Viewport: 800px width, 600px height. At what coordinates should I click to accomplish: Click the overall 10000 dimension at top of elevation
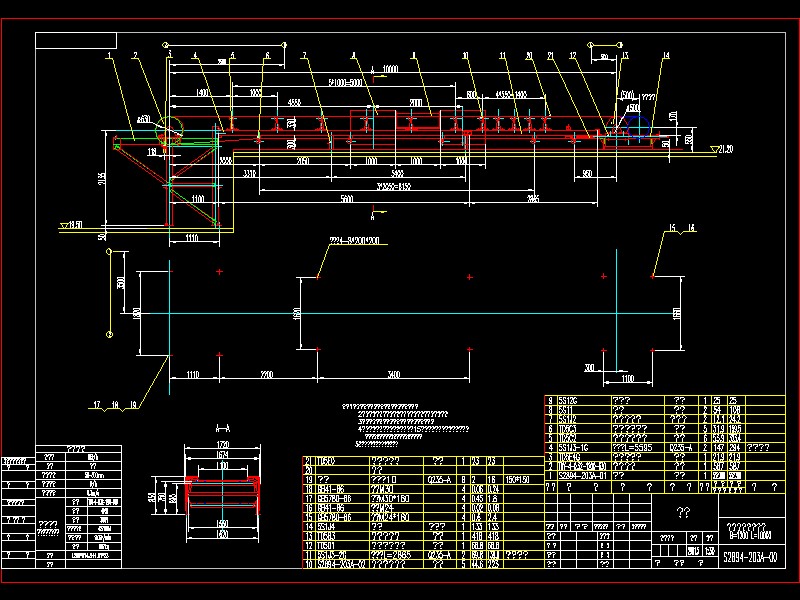pos(390,69)
